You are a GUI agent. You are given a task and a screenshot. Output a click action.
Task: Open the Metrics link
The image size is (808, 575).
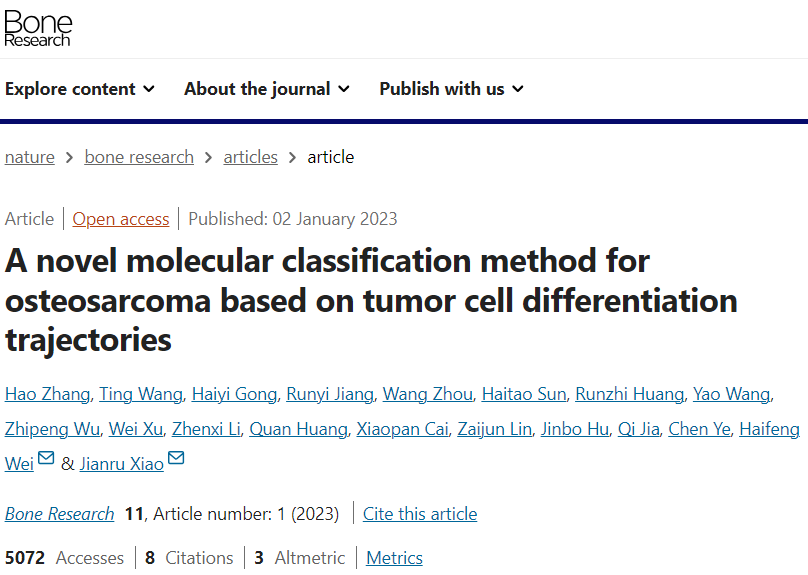[x=394, y=558]
